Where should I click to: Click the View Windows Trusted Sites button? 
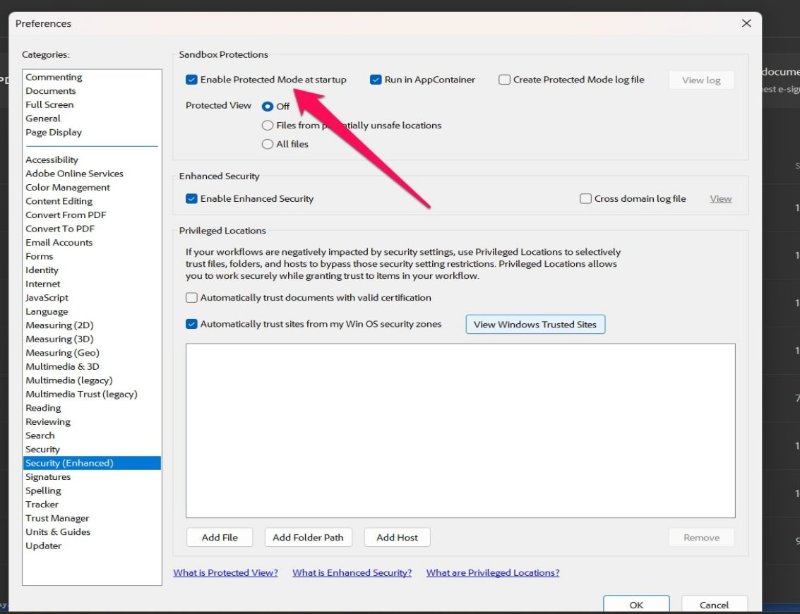pos(535,323)
